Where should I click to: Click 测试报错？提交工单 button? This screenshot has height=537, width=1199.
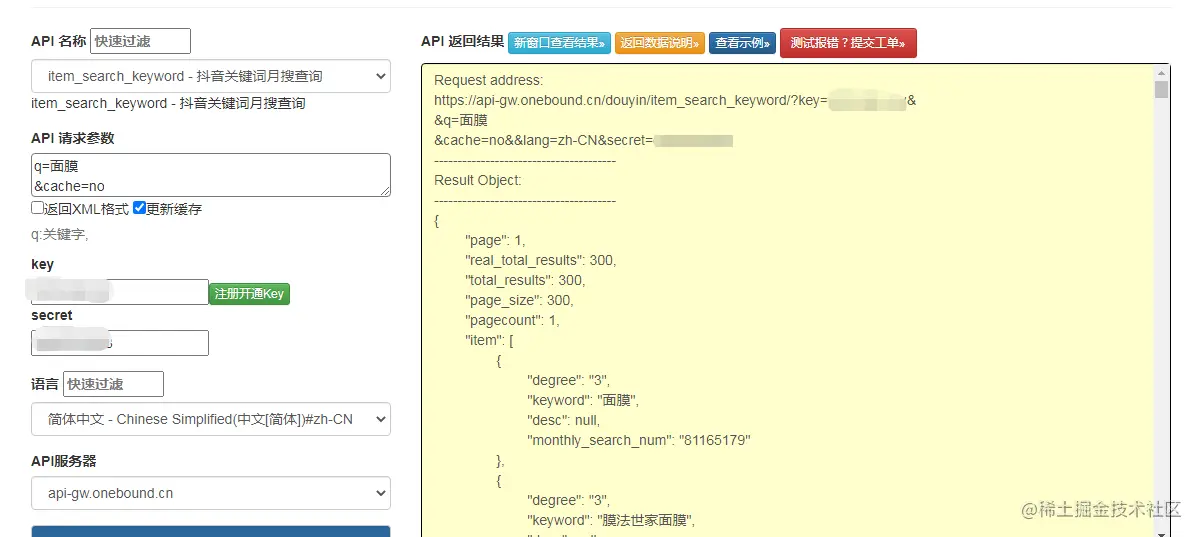(x=848, y=44)
